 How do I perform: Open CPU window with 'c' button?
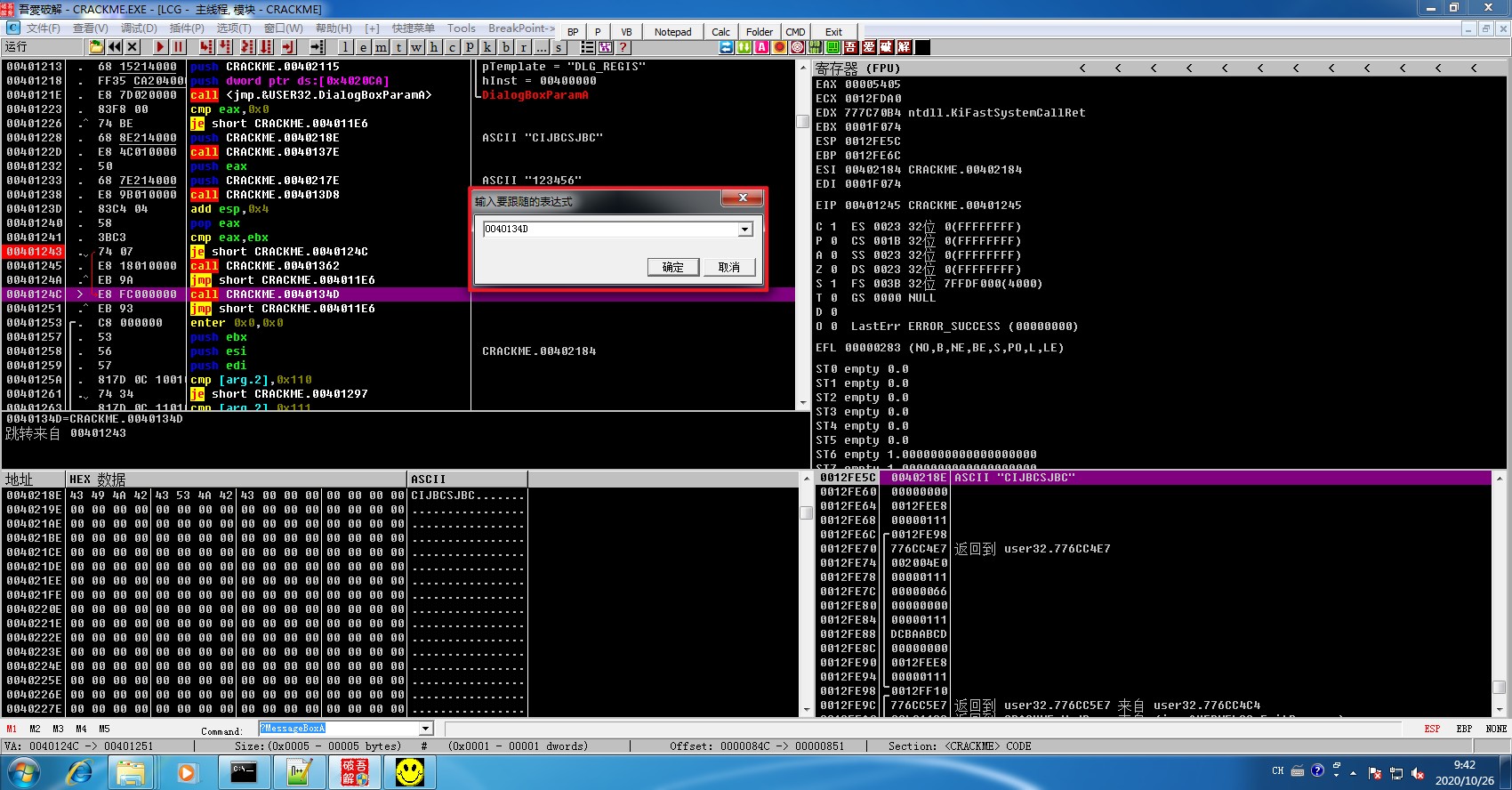coord(452,47)
